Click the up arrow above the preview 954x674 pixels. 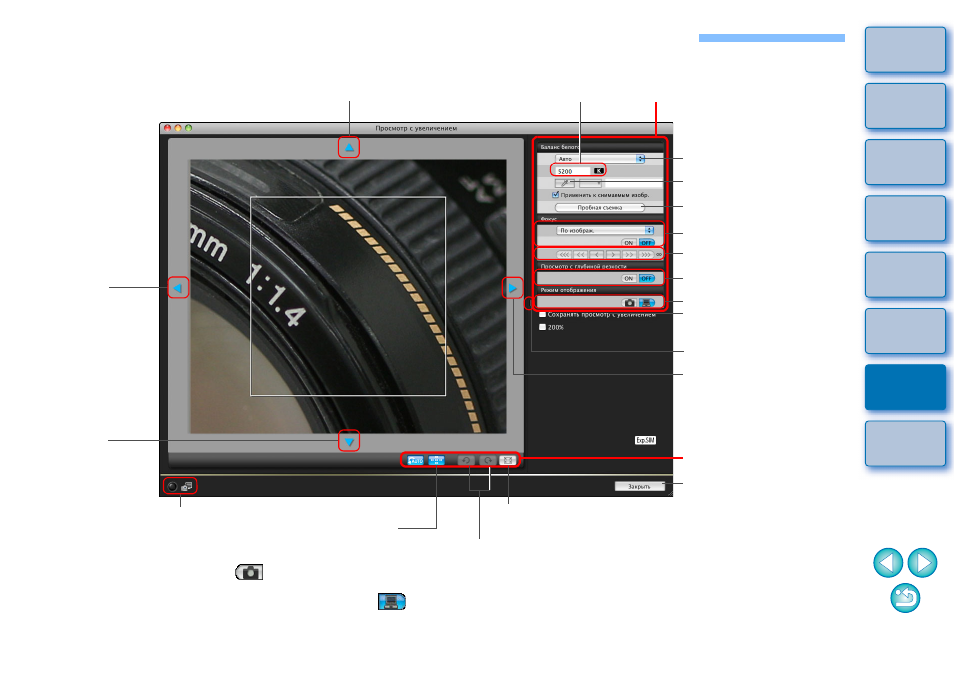(349, 148)
